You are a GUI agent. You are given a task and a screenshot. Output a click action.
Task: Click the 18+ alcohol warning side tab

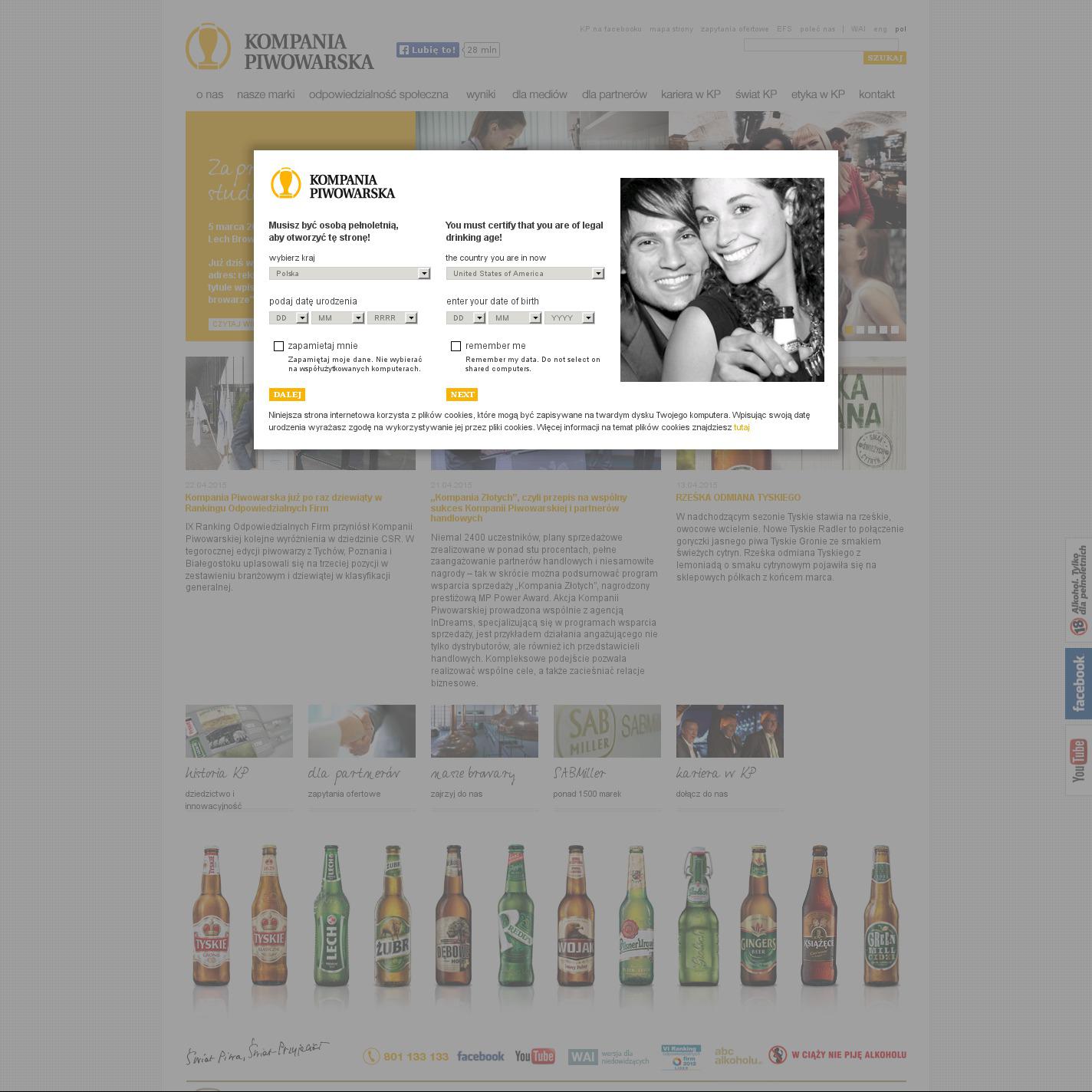pyautogui.click(x=1078, y=590)
